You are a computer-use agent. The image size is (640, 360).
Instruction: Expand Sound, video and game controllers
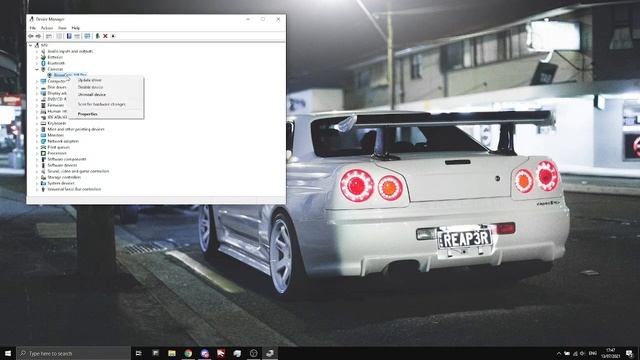tap(37, 171)
